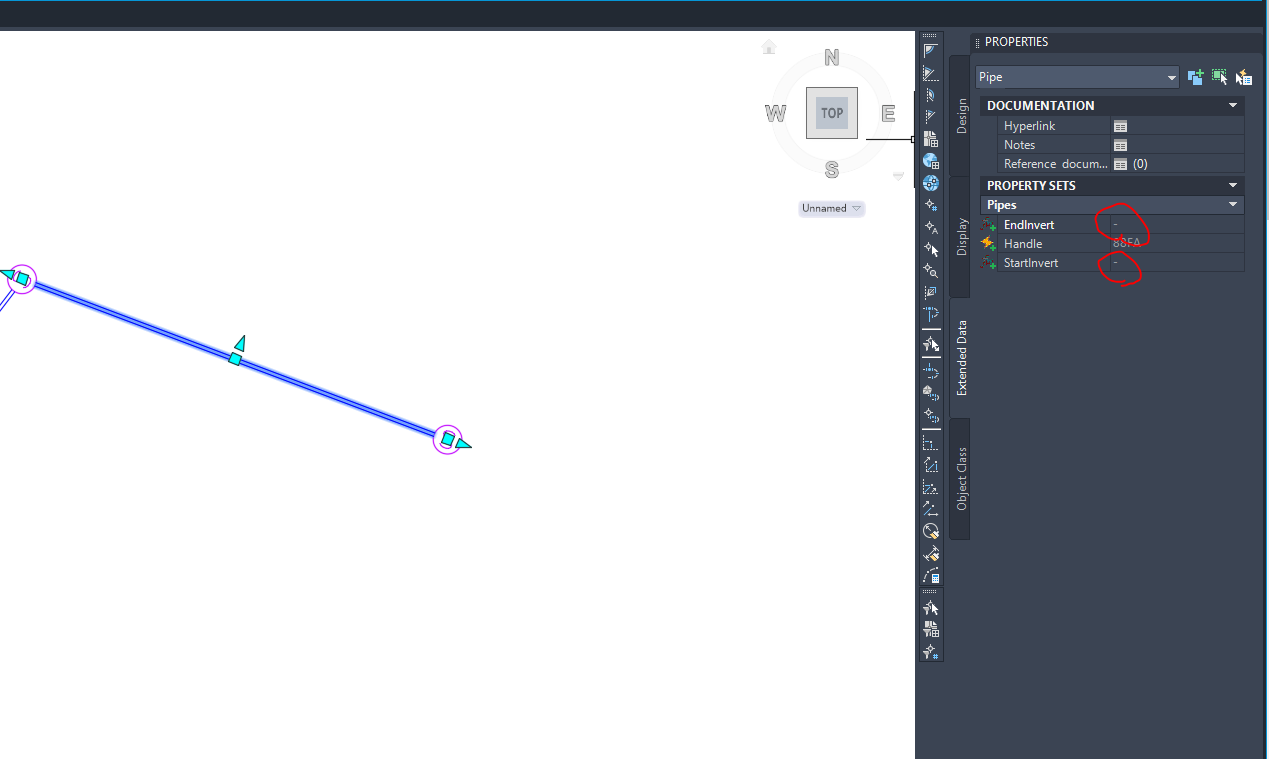
Task: Open the Quick Select tool in Properties palette
Action: click(x=1243, y=76)
